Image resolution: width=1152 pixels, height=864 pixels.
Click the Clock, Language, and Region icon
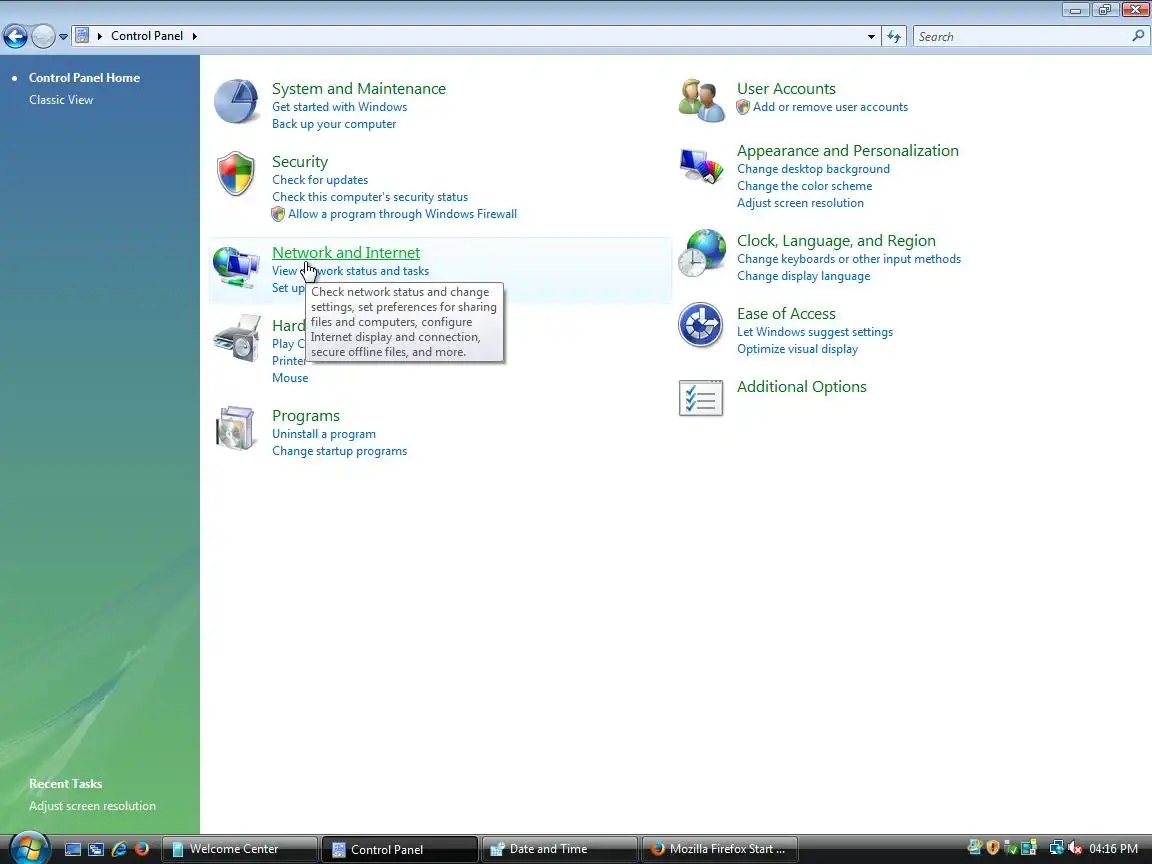tap(702, 253)
